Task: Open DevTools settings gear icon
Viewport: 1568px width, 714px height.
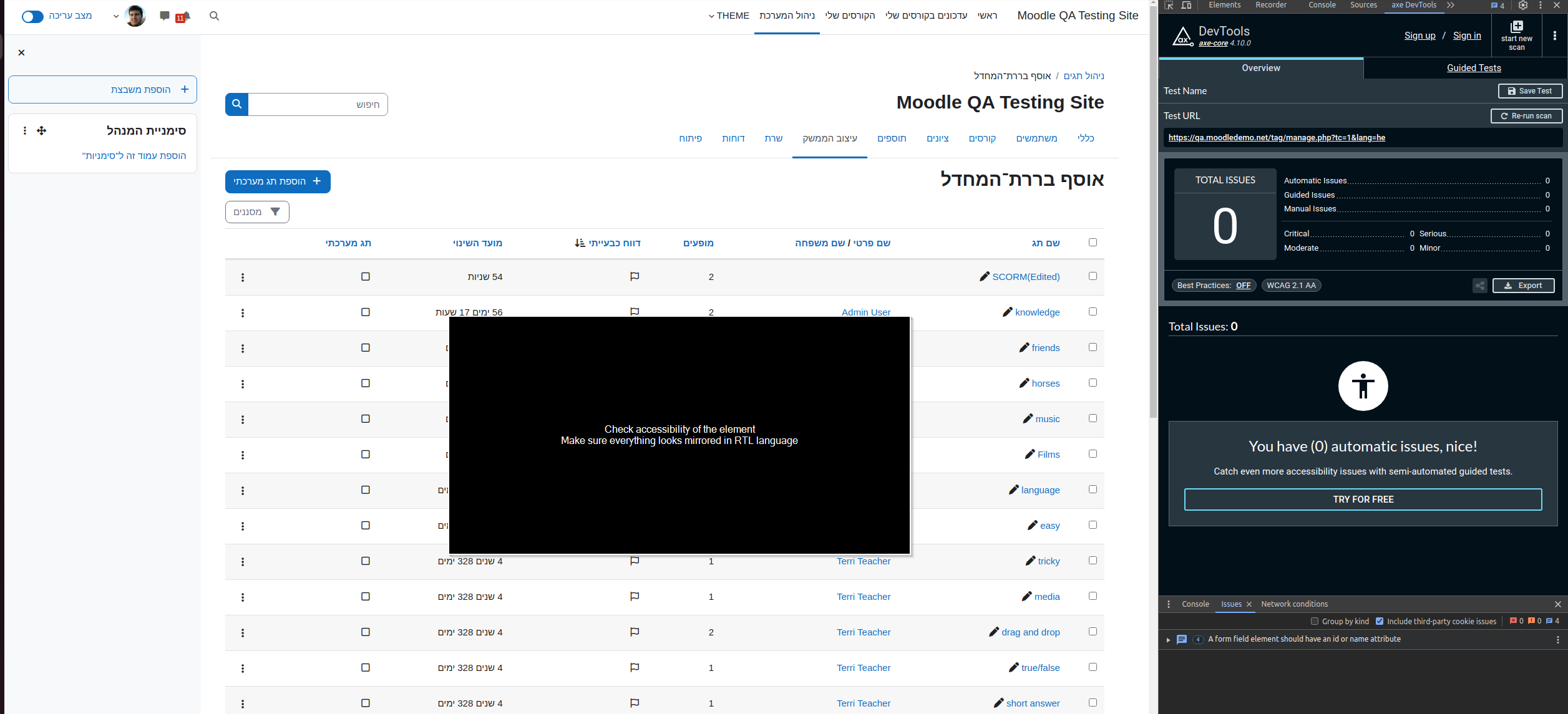Action: (1523, 5)
